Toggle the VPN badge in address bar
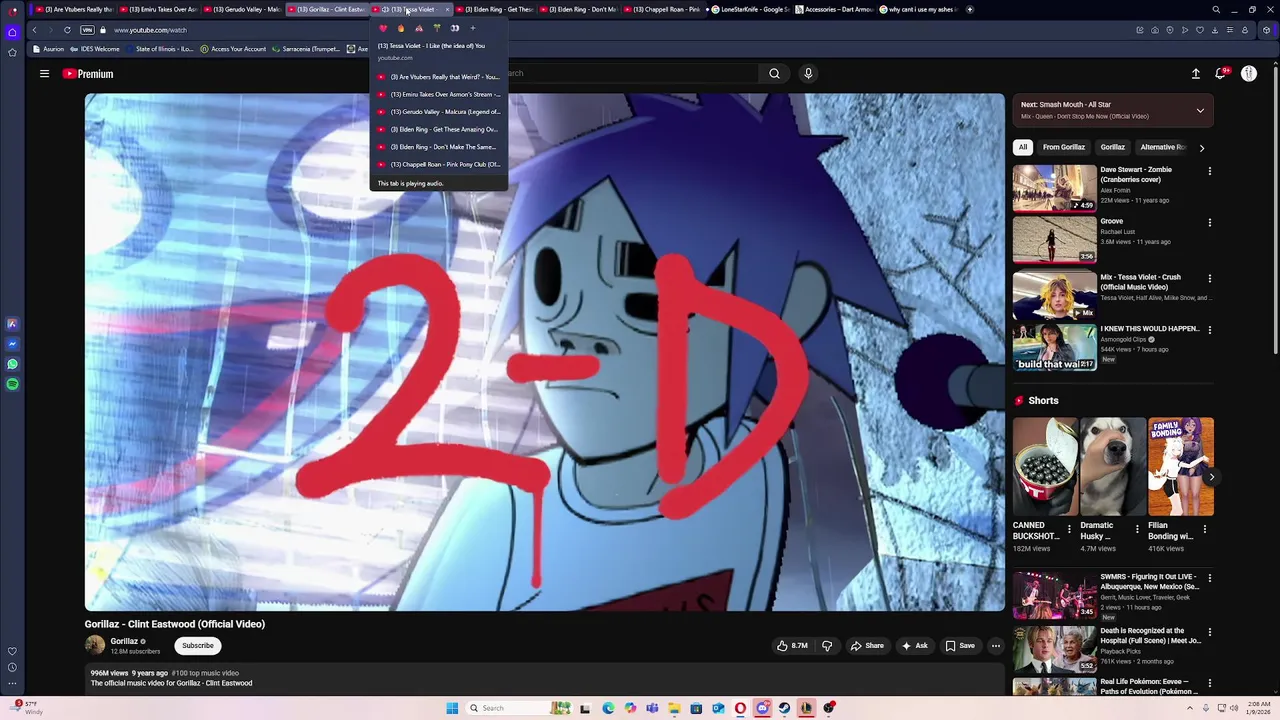The image size is (1280, 720). (87, 30)
